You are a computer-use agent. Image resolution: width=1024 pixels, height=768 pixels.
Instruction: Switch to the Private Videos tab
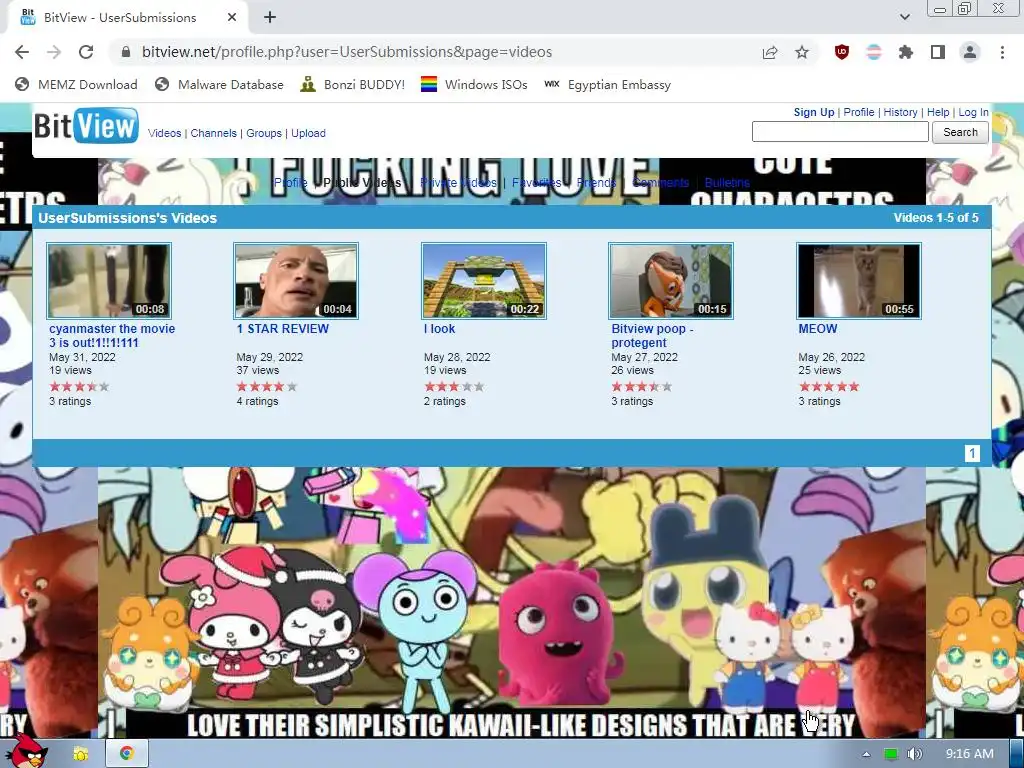click(458, 183)
